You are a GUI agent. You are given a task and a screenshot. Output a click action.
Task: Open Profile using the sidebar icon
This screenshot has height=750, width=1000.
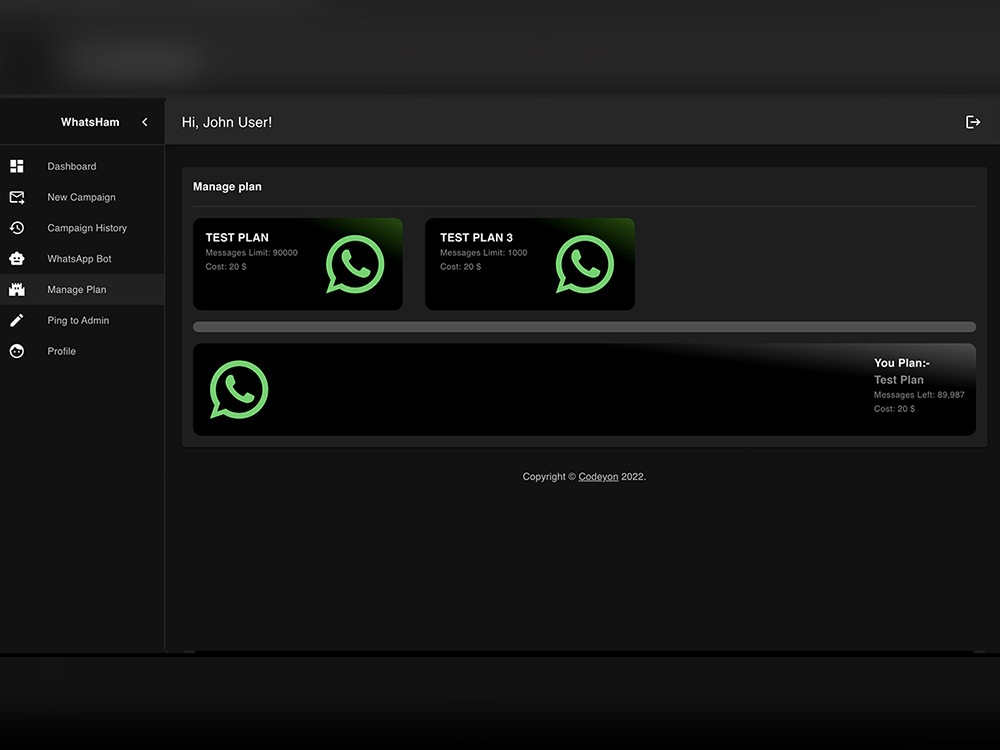(16, 351)
